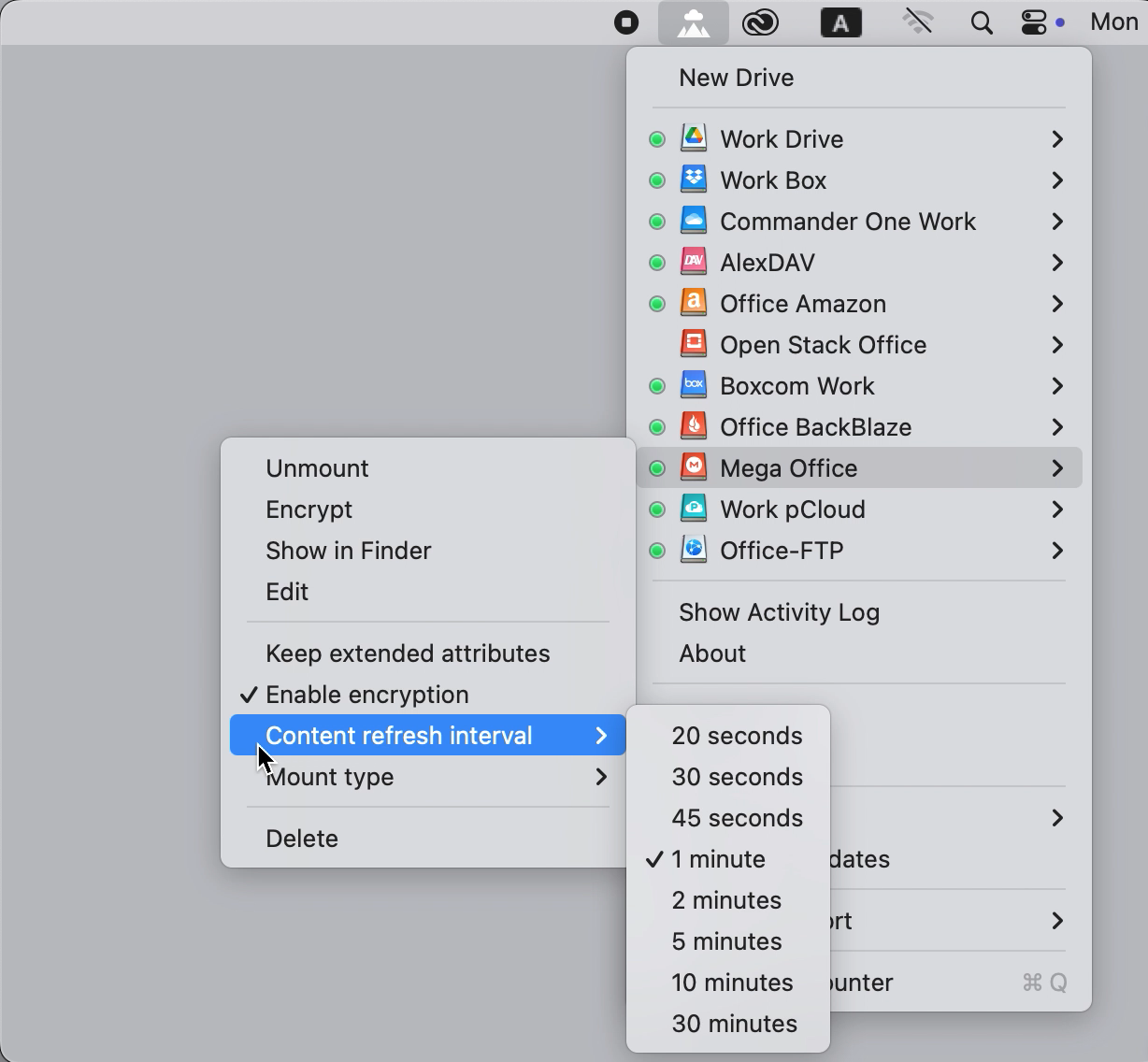This screenshot has height=1062, width=1148.
Task: Click the Boxcom Work drive entry
Action: 859,386
